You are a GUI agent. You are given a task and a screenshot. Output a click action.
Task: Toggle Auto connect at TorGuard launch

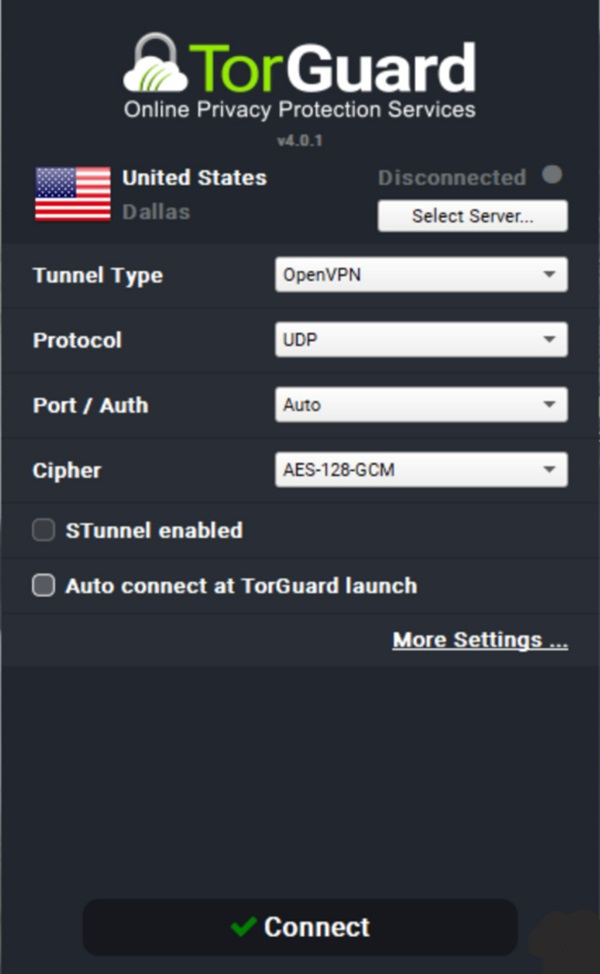(43, 585)
